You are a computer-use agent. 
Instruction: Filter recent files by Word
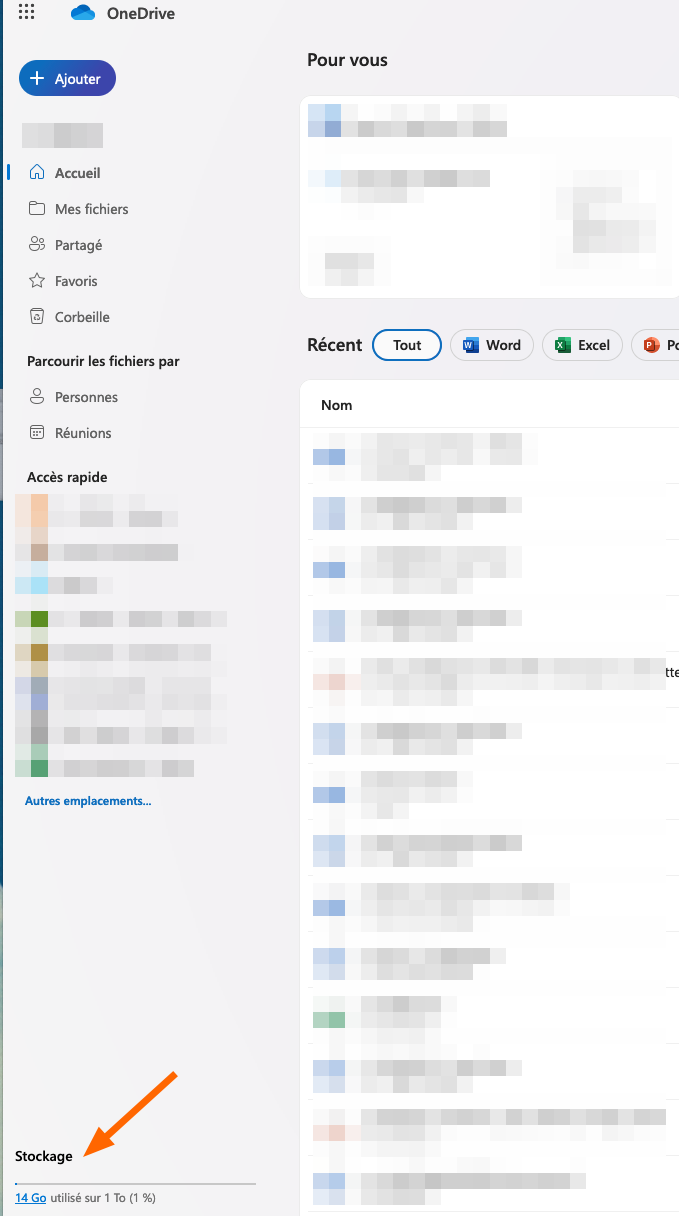[x=492, y=345]
